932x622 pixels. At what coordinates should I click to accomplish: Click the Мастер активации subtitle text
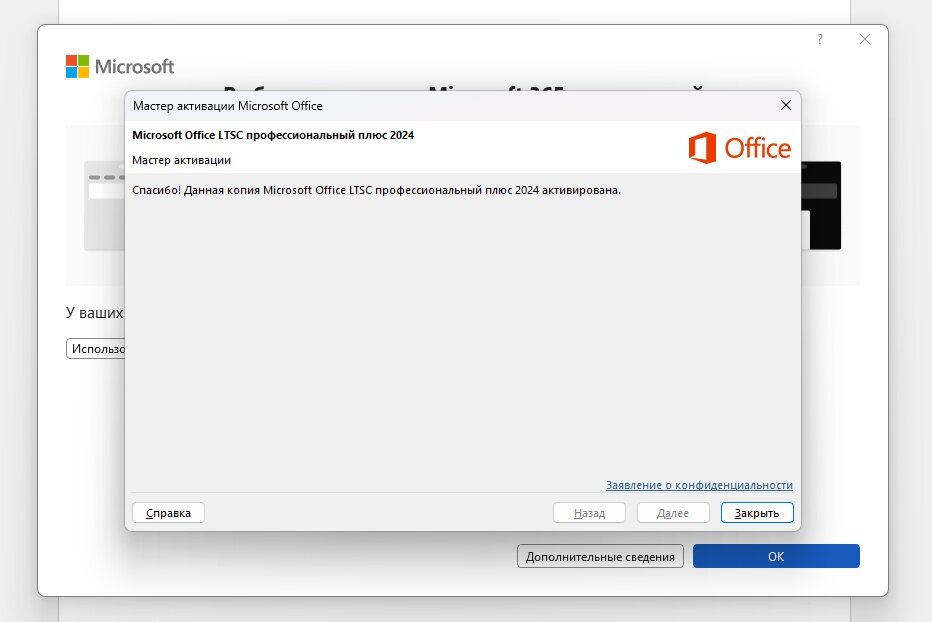[181, 160]
